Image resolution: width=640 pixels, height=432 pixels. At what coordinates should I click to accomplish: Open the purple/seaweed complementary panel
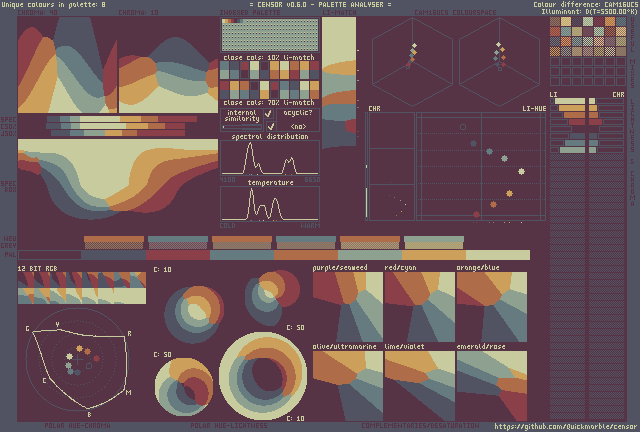pos(348,307)
